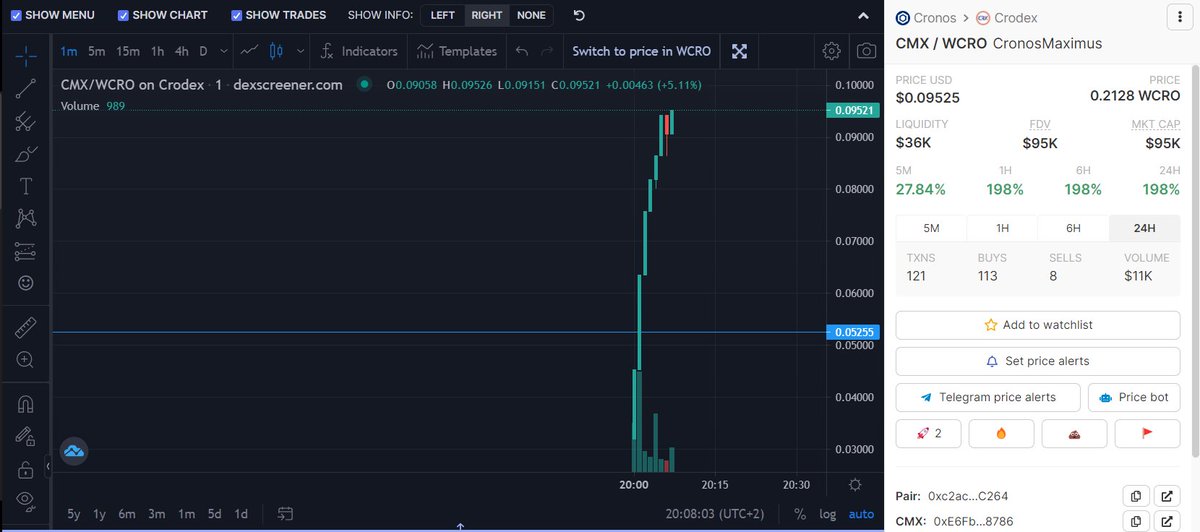The image size is (1200, 532).
Task: Select the 4h timeframe
Action: (181, 51)
